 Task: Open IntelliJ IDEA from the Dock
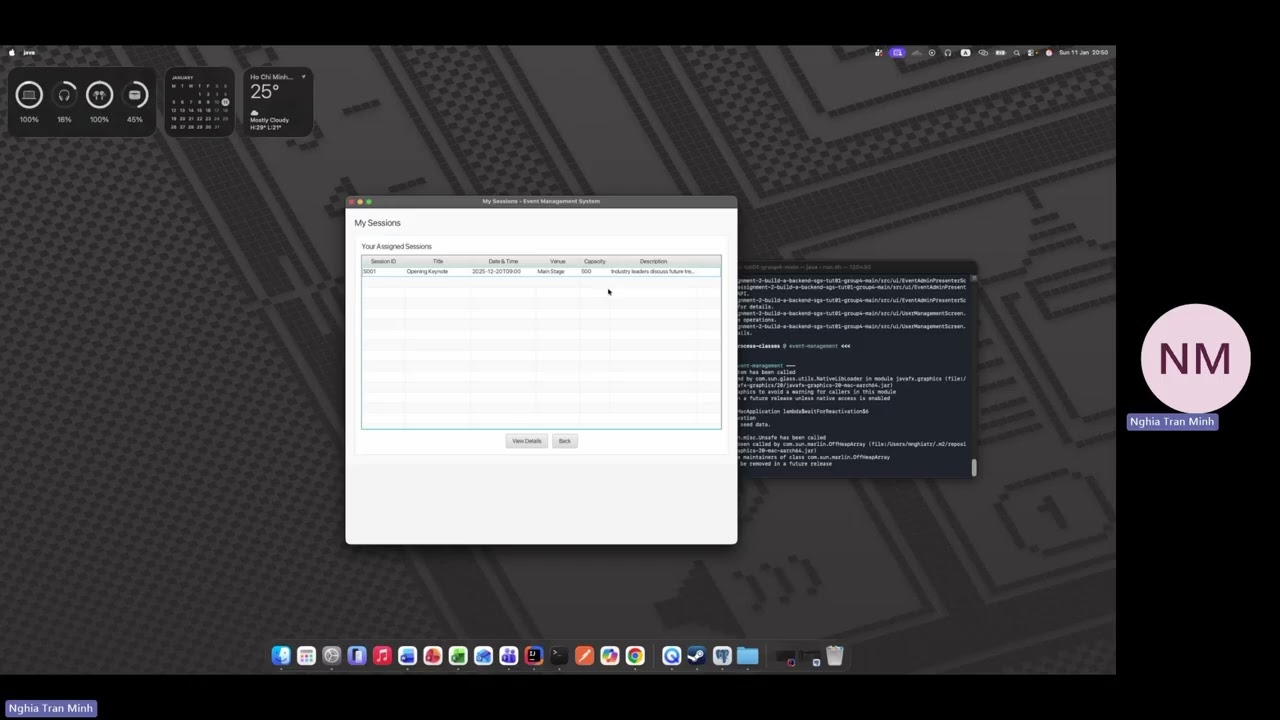pos(534,656)
